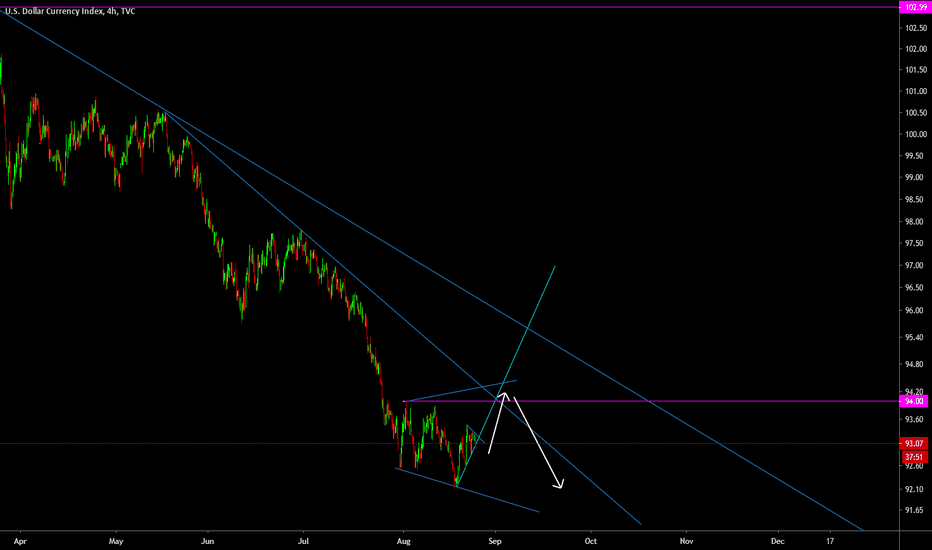This screenshot has height=550, width=932.
Task: Click the 100.50 price axis label
Action: click(x=916, y=112)
